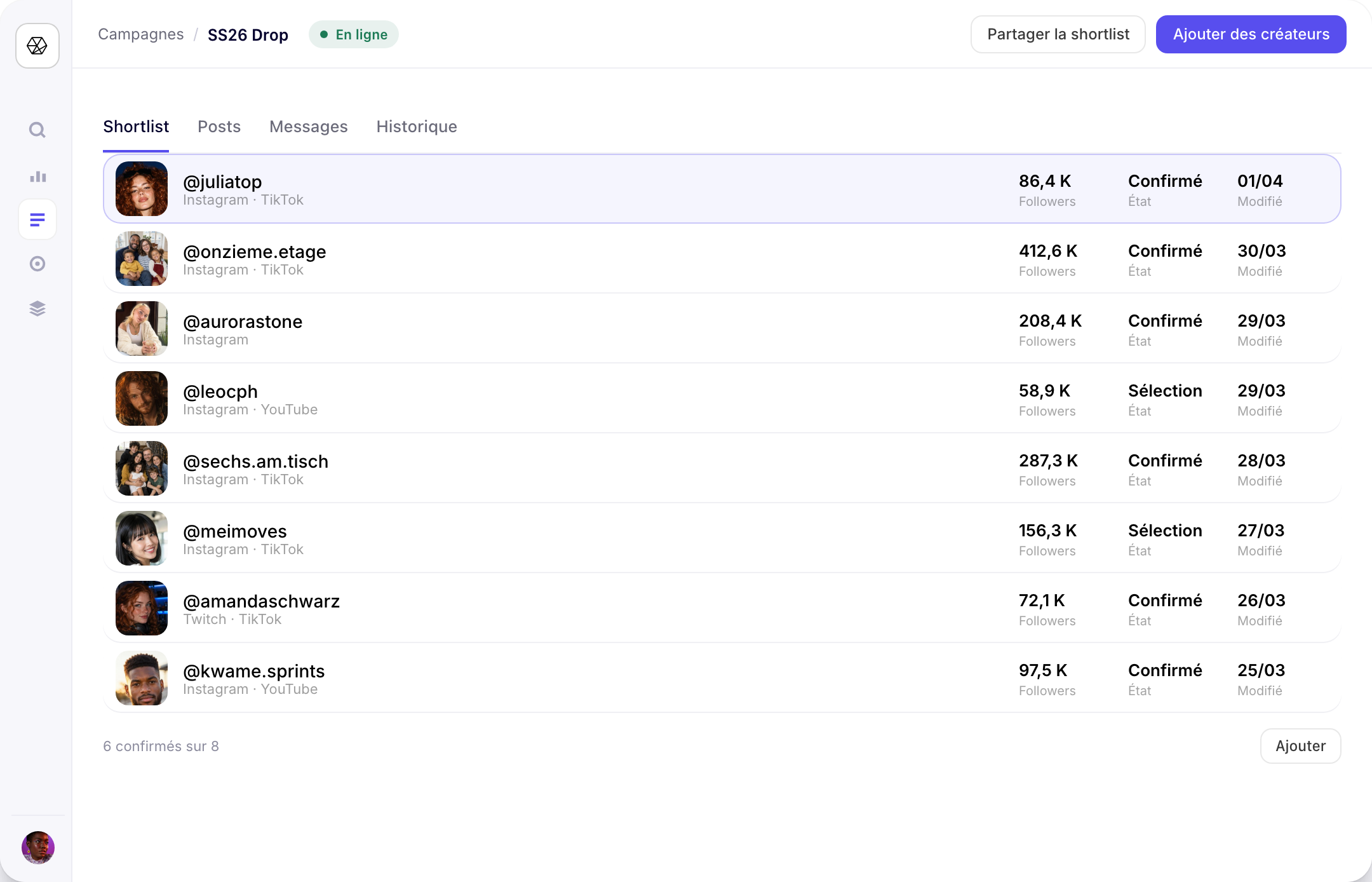Viewport: 1372px width, 882px height.
Task: Click the En ligne status badge
Action: coord(354,34)
